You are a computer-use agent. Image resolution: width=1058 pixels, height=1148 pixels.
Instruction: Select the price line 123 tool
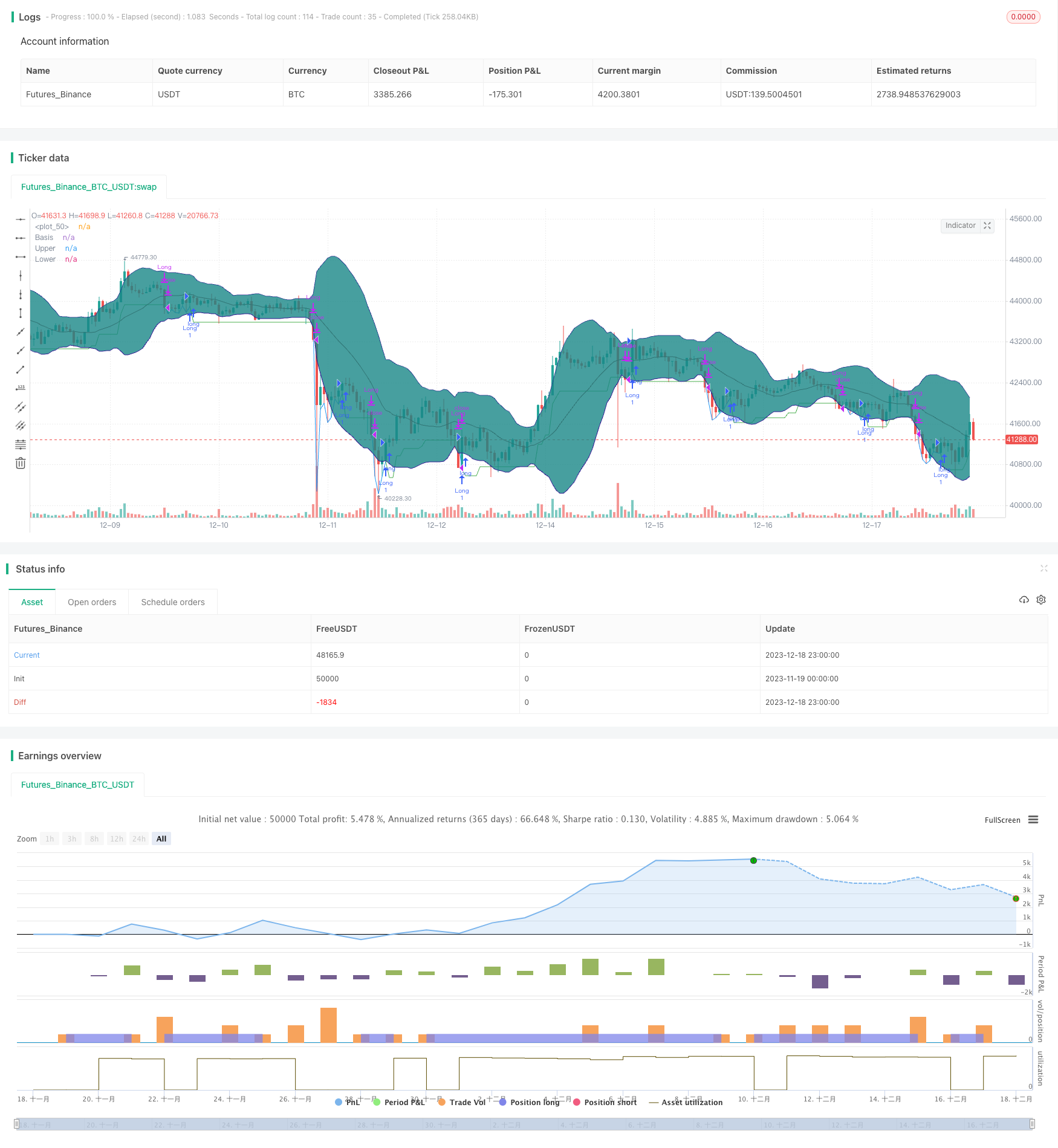tap(21, 388)
